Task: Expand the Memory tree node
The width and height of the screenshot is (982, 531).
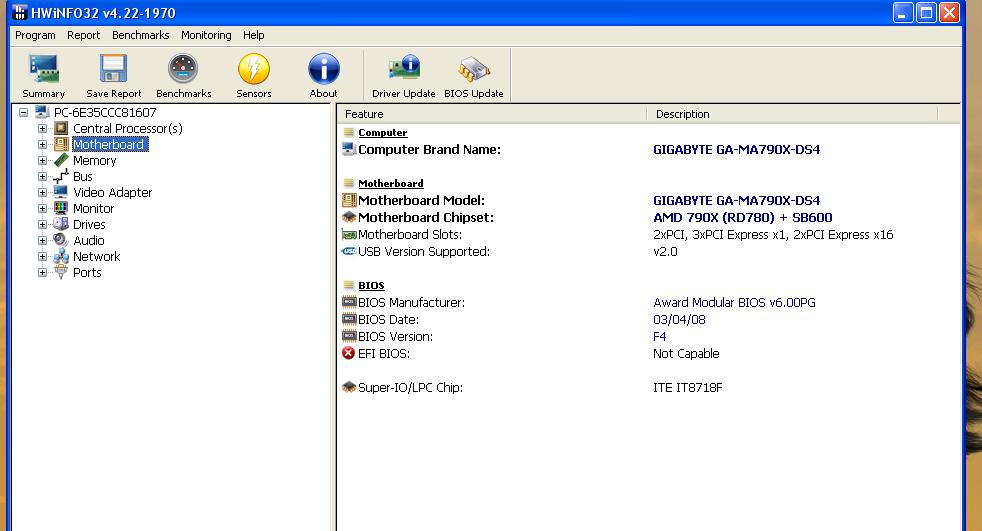Action: click(x=43, y=160)
